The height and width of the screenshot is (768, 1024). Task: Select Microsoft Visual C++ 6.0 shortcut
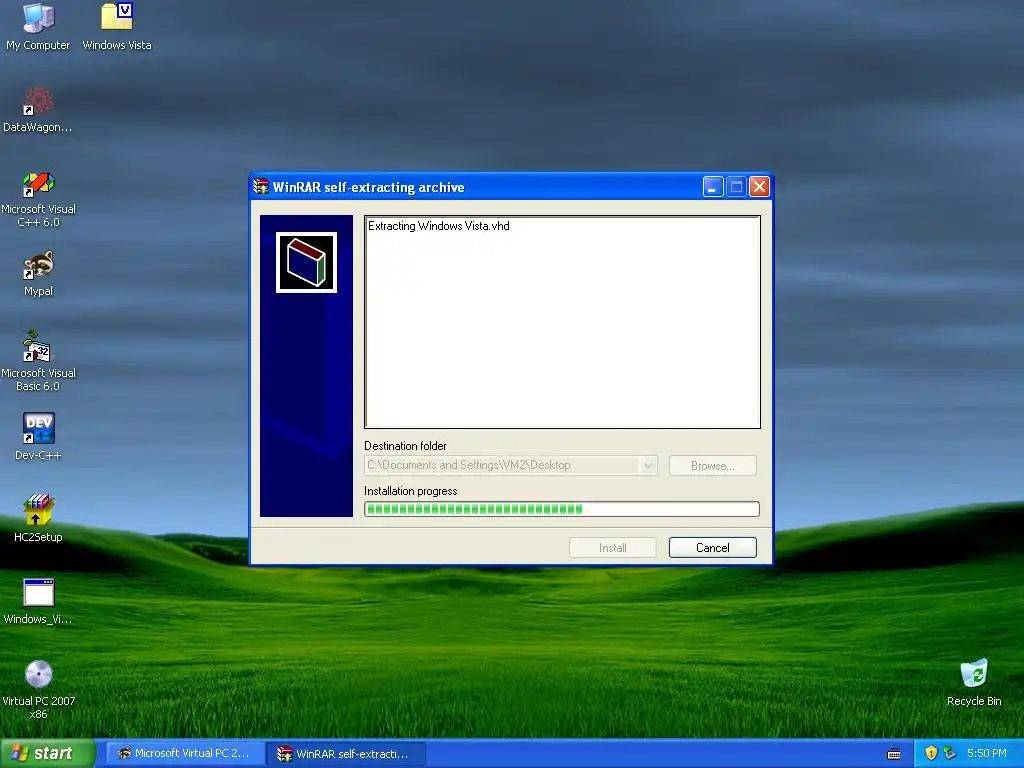38,184
